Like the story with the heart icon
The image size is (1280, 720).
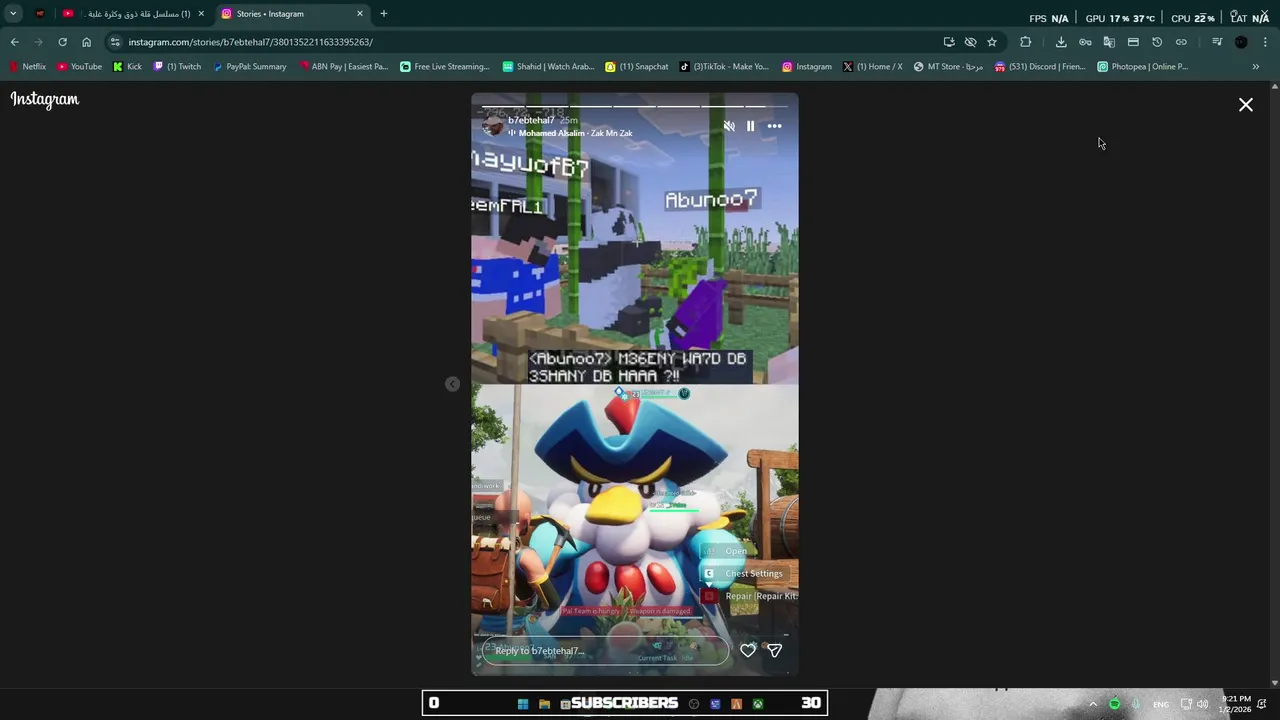point(748,650)
